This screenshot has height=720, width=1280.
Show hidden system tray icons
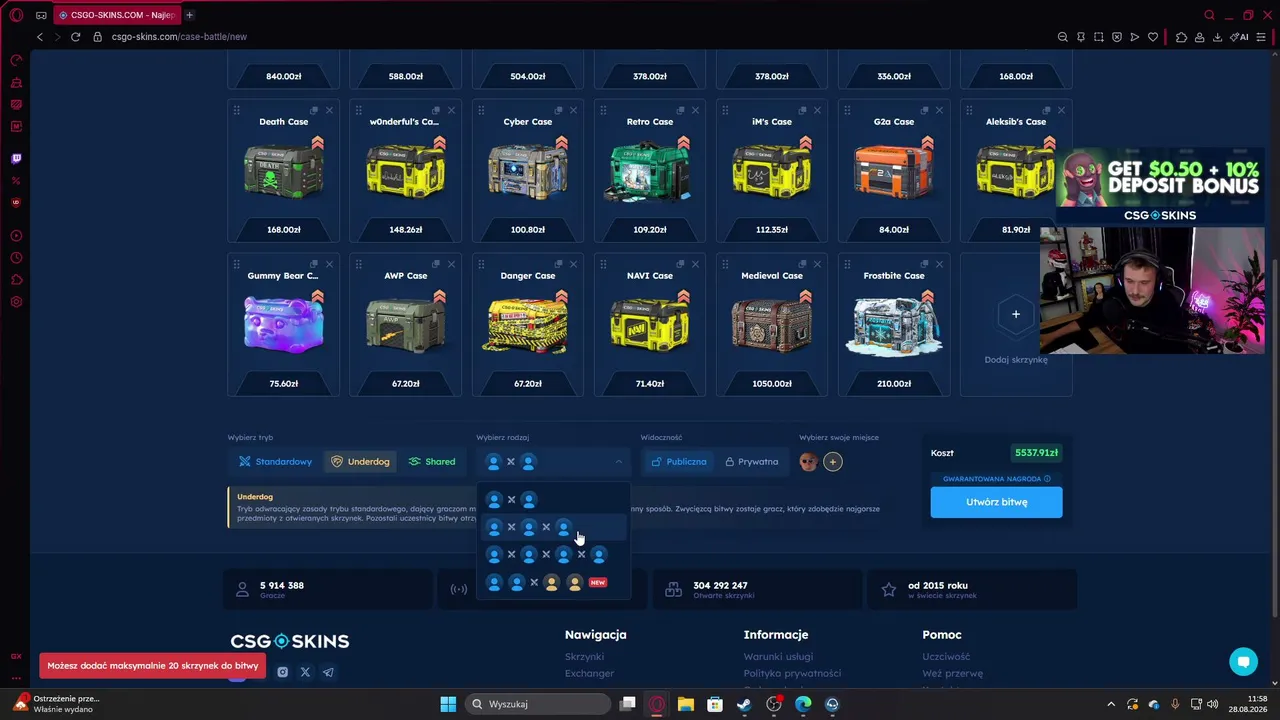click(x=1110, y=704)
